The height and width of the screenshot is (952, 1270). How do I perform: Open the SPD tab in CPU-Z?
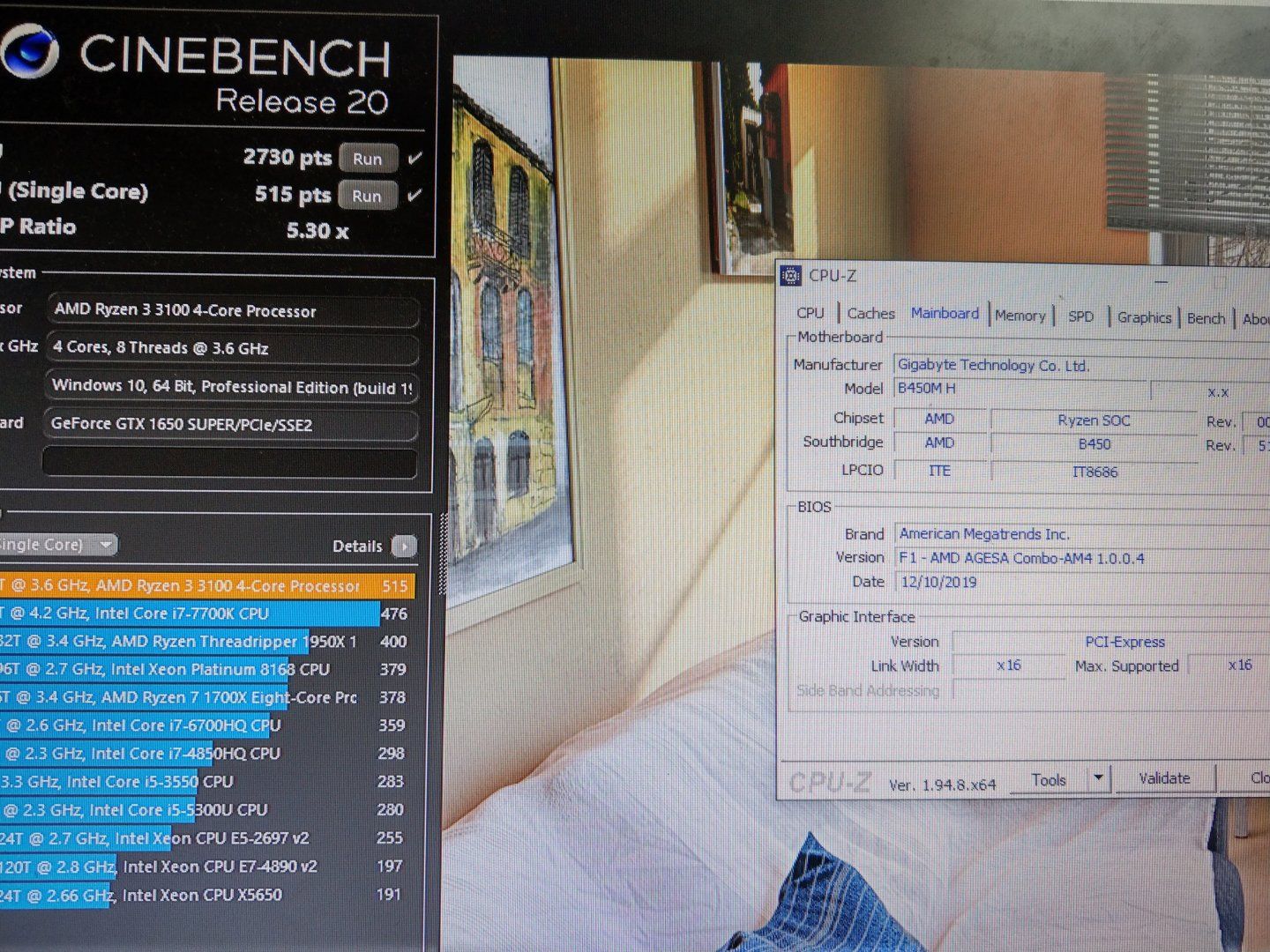(1080, 316)
